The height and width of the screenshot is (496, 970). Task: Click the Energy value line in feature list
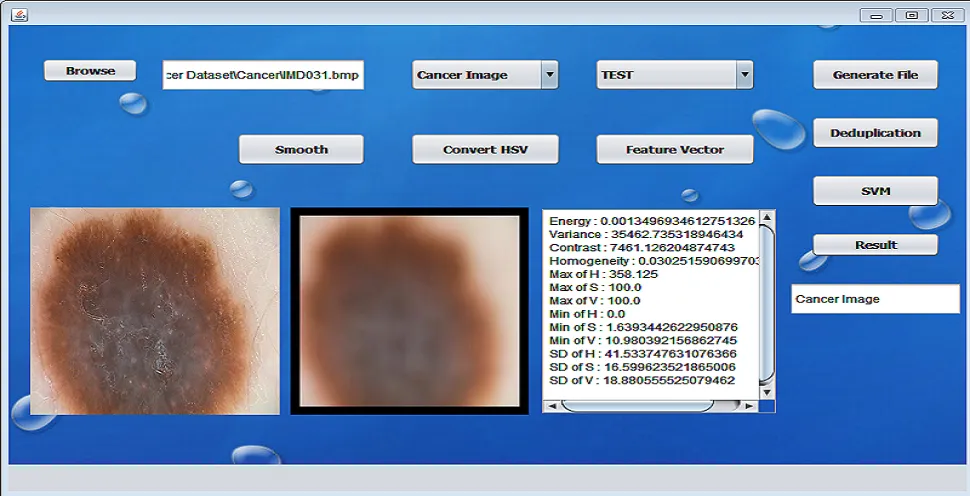point(652,221)
